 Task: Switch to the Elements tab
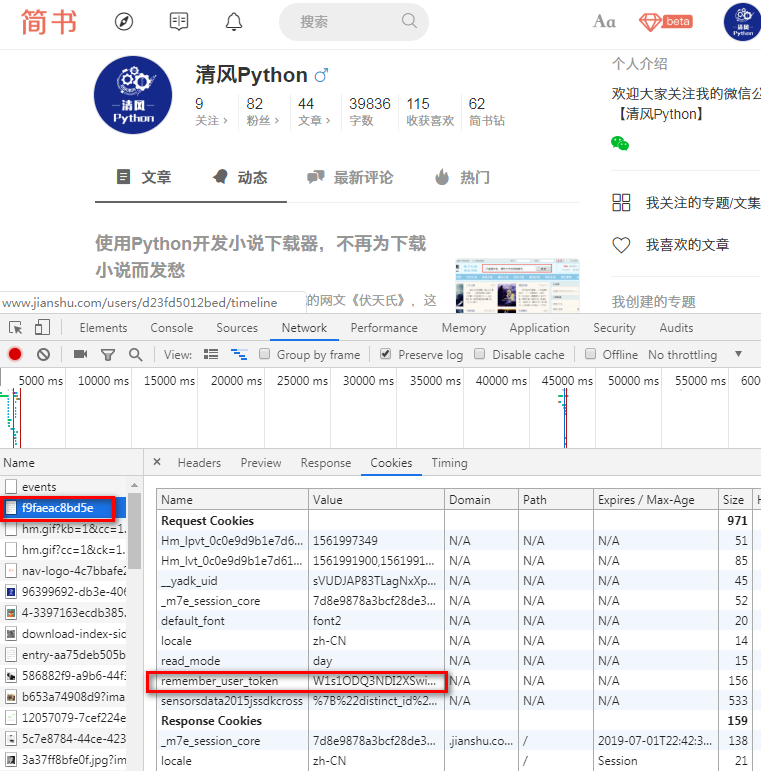click(x=103, y=328)
